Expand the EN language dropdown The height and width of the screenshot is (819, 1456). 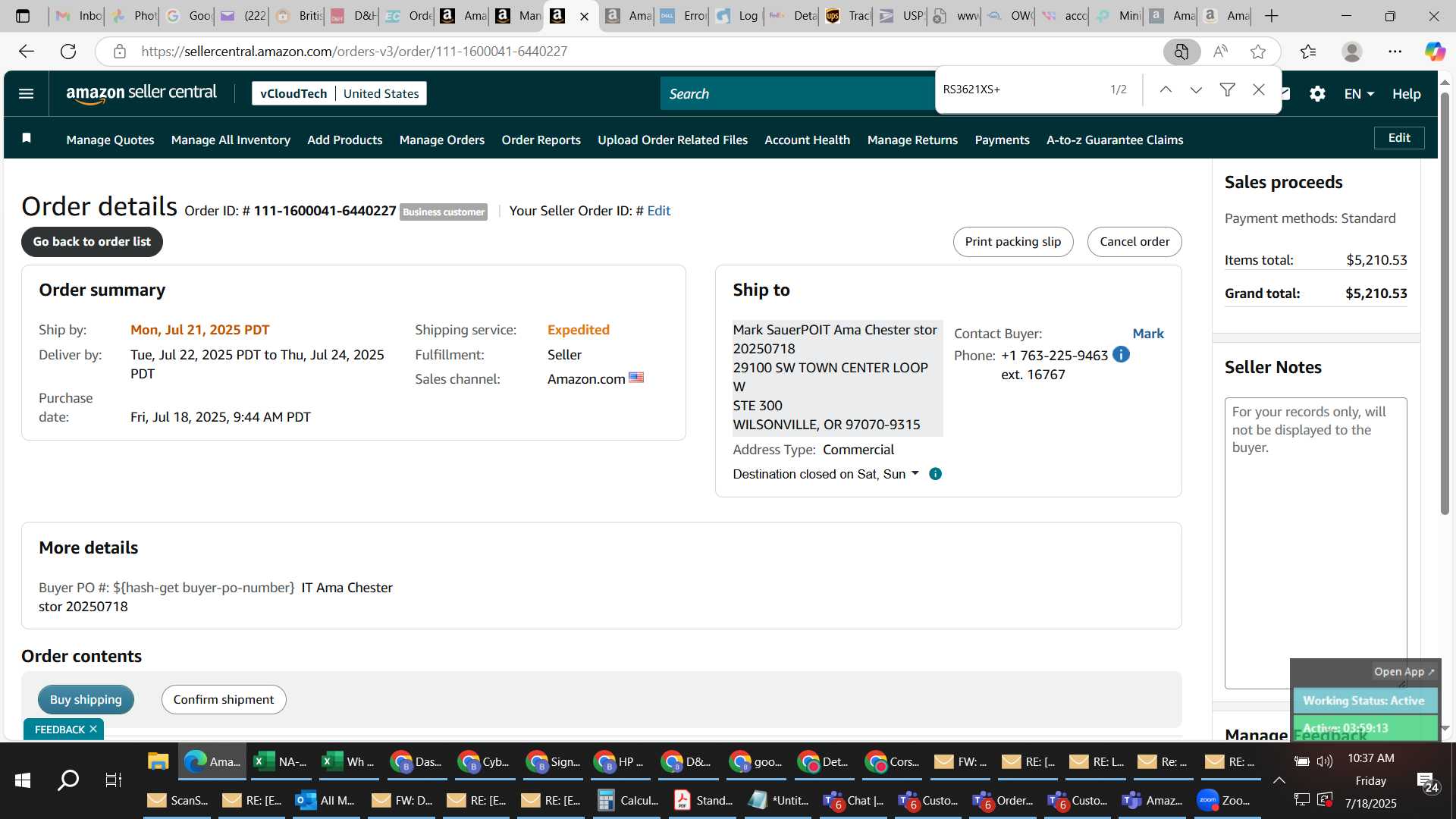tap(1358, 94)
